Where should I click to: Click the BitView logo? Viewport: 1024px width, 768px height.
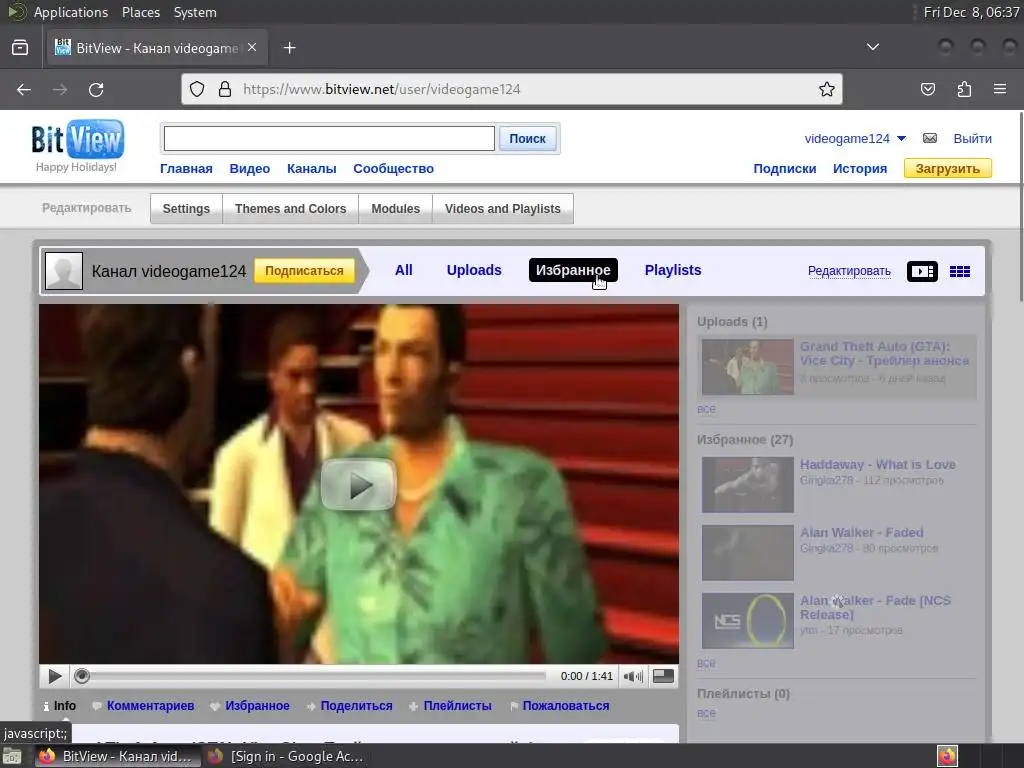coord(78,139)
